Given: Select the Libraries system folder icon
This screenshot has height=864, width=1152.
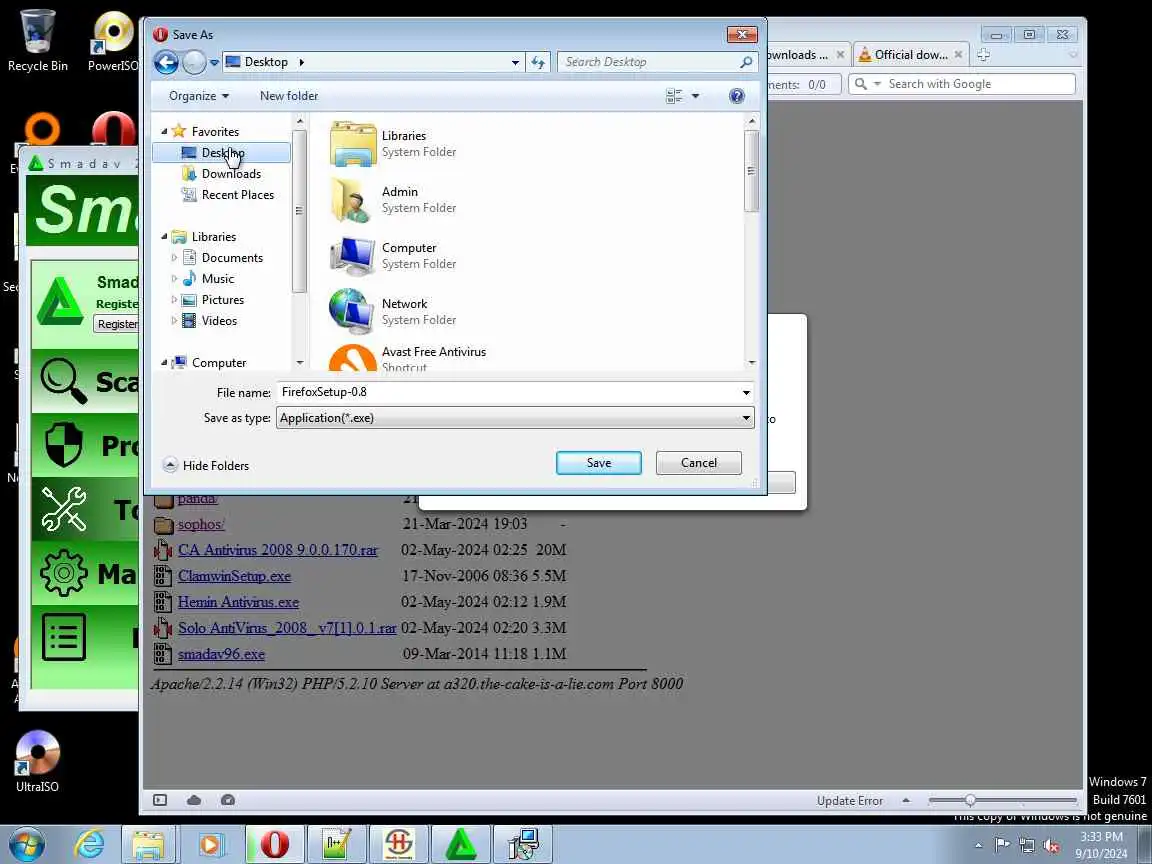Looking at the screenshot, I should coord(353,143).
